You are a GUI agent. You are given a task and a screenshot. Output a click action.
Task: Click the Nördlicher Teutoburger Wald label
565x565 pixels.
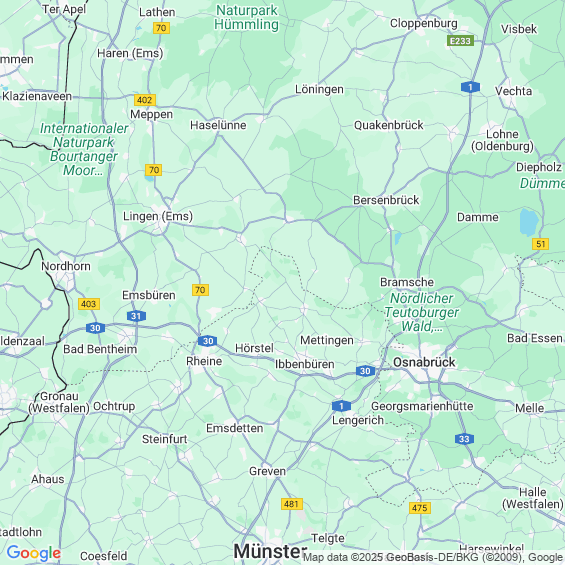pos(422,312)
